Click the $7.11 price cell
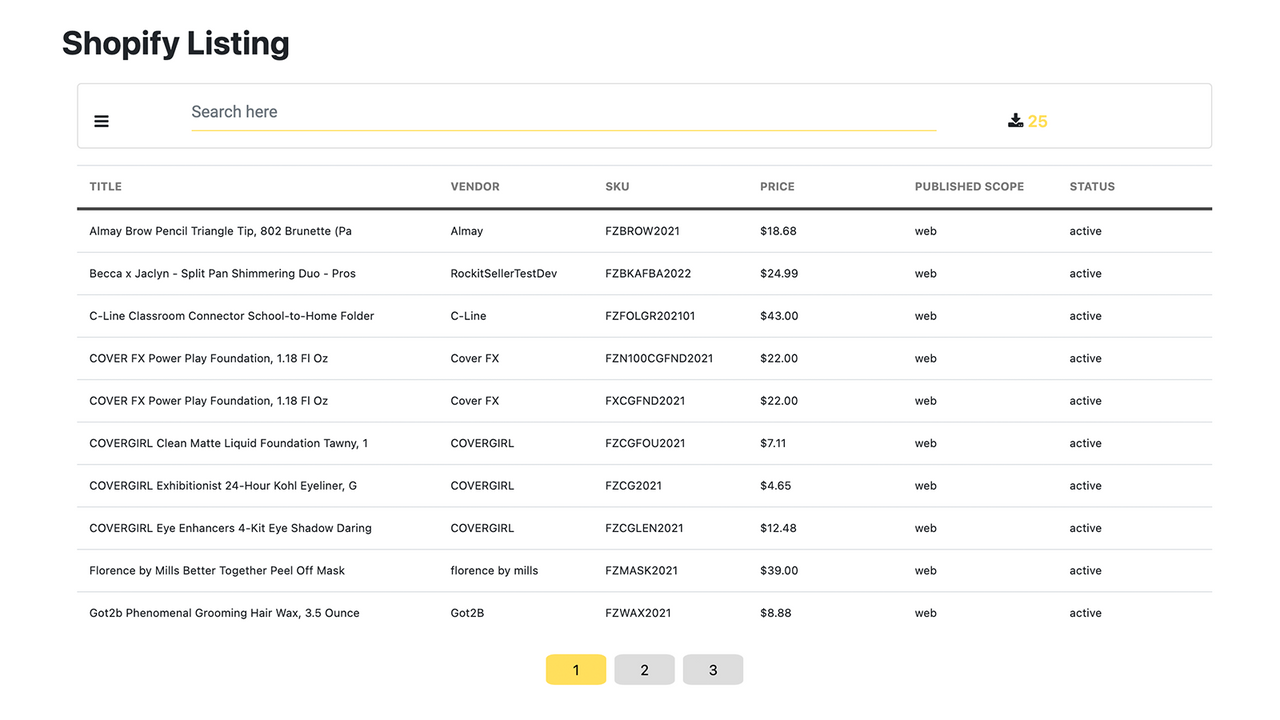1280x720 pixels. (x=773, y=443)
